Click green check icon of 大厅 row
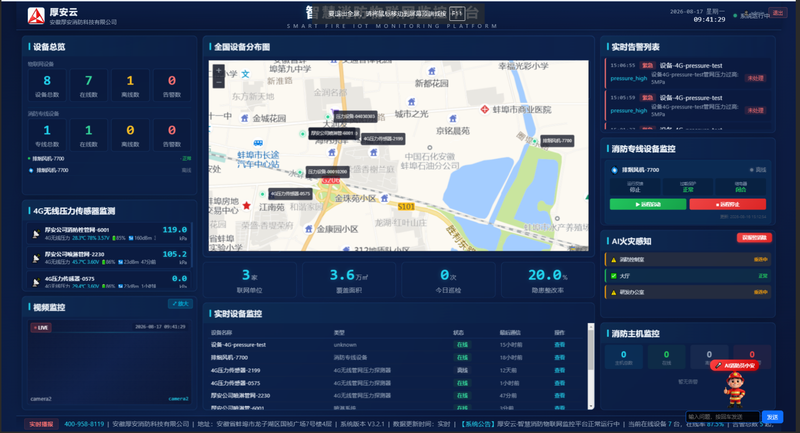 [614, 276]
